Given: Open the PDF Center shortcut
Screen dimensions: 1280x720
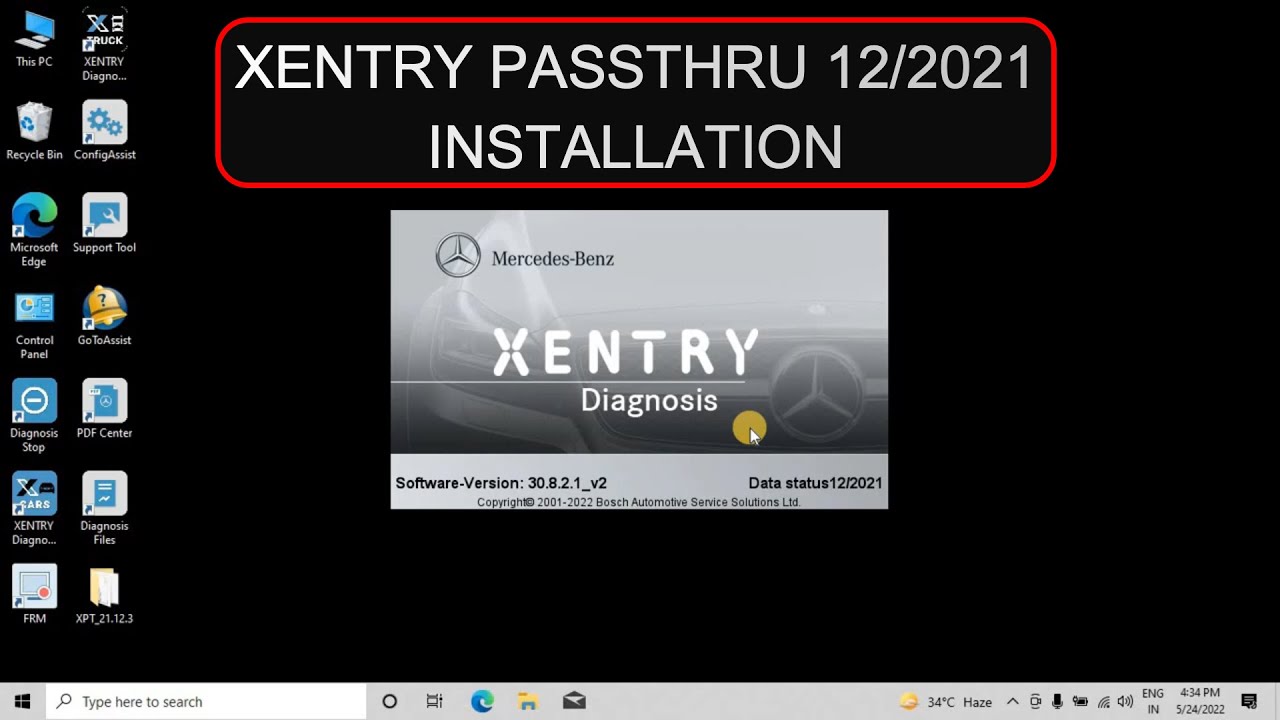Looking at the screenshot, I should coord(104,410).
